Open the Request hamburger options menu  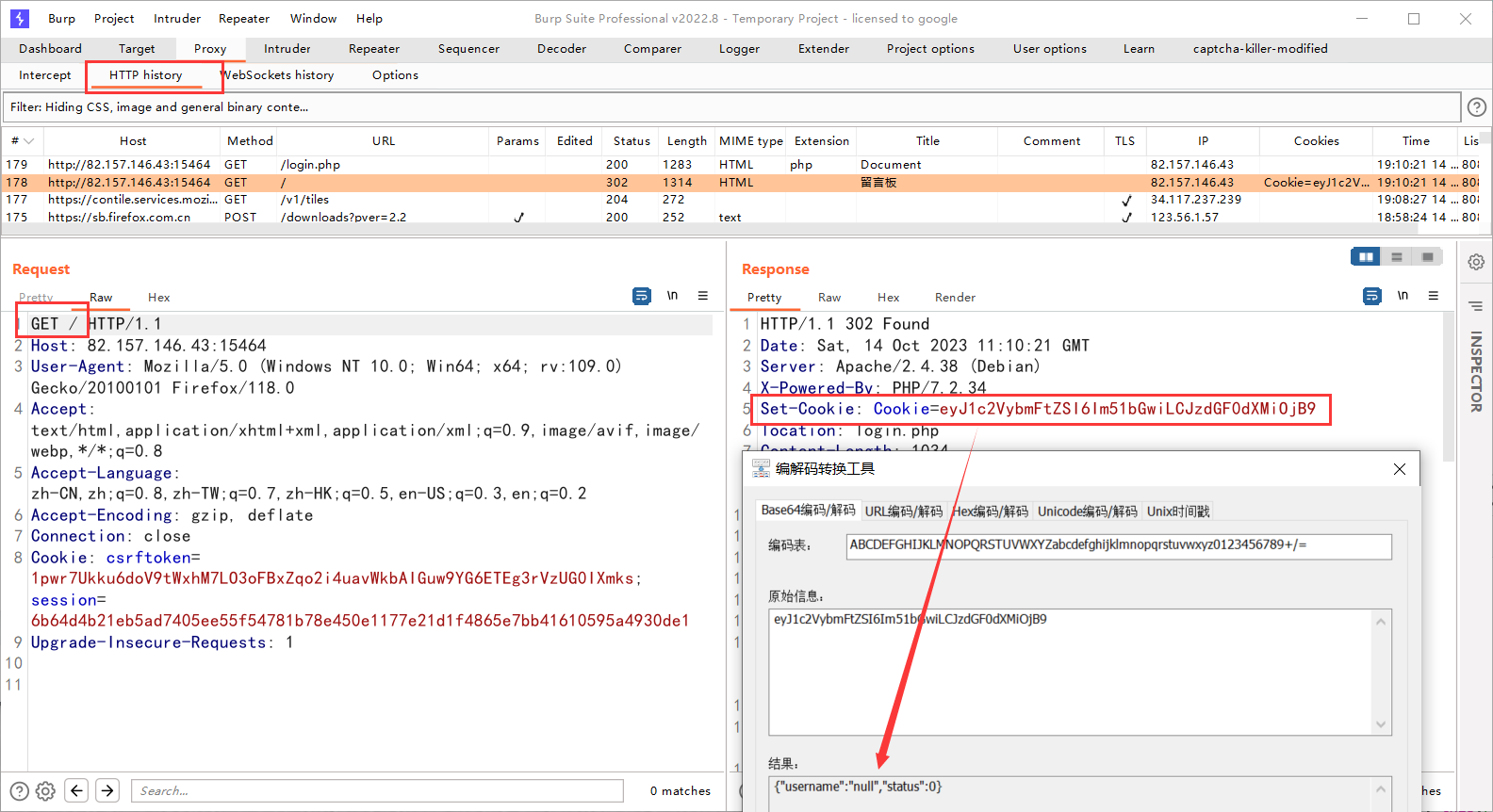coord(703,296)
